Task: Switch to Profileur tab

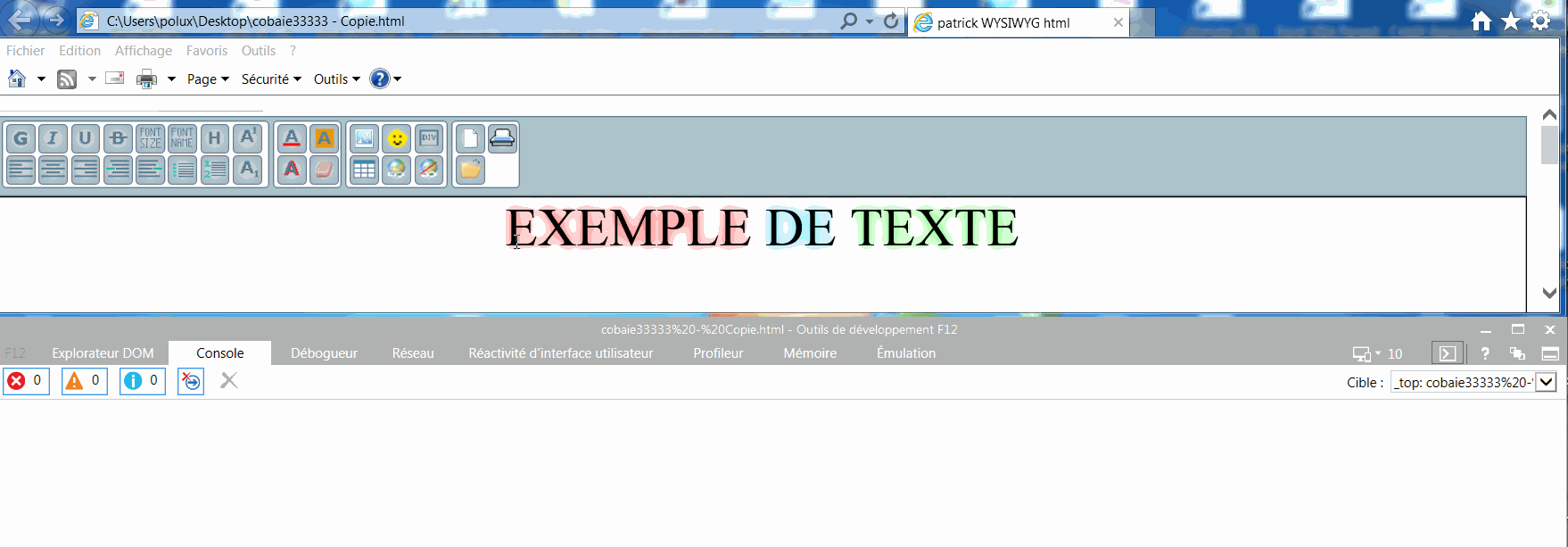Action: coord(718,353)
